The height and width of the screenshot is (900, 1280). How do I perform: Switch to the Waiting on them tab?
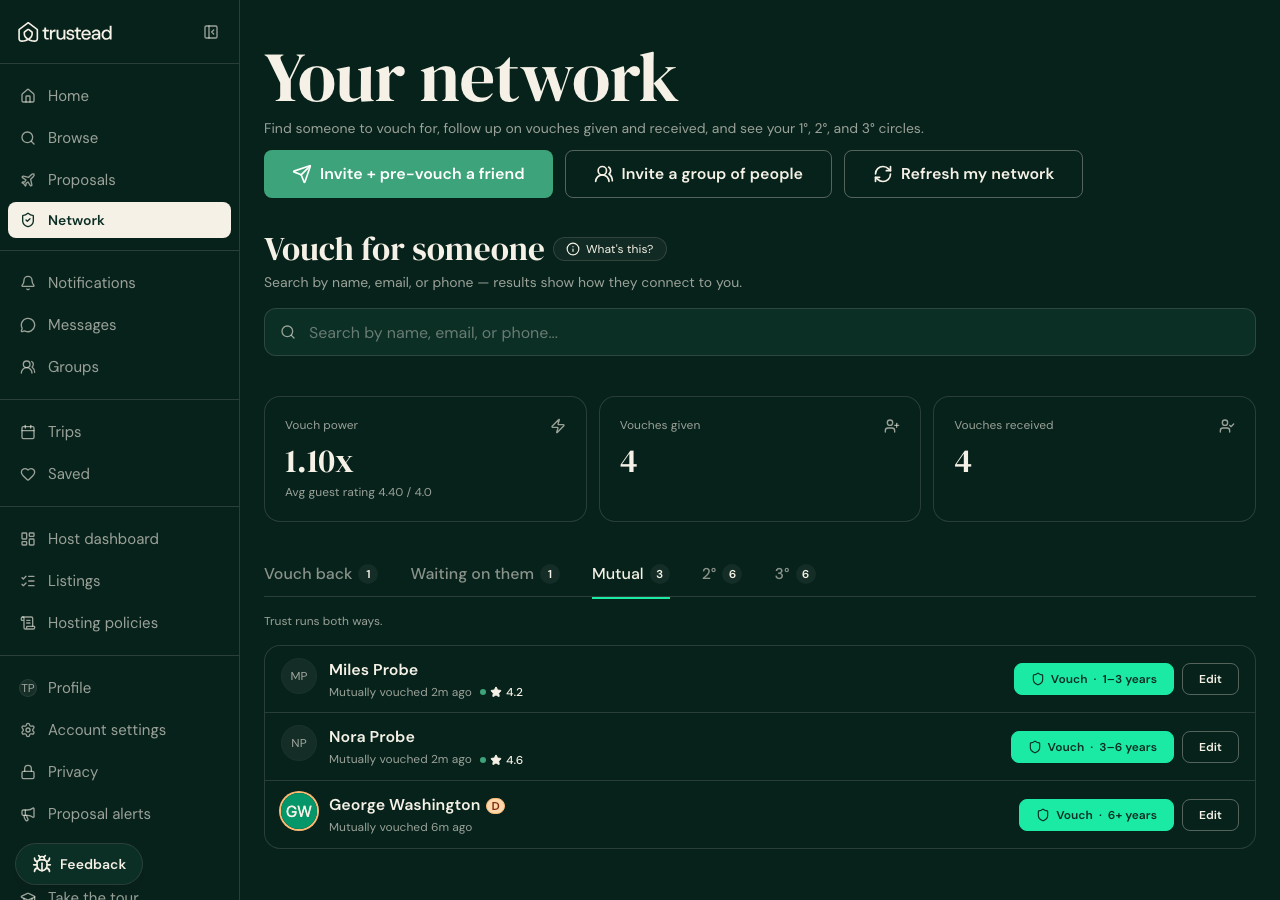click(484, 574)
